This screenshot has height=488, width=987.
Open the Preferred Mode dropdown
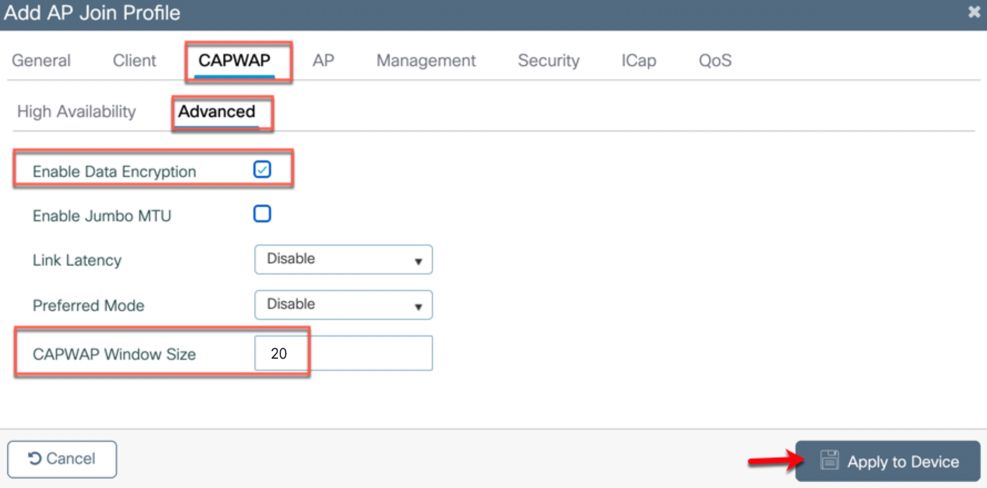343,305
